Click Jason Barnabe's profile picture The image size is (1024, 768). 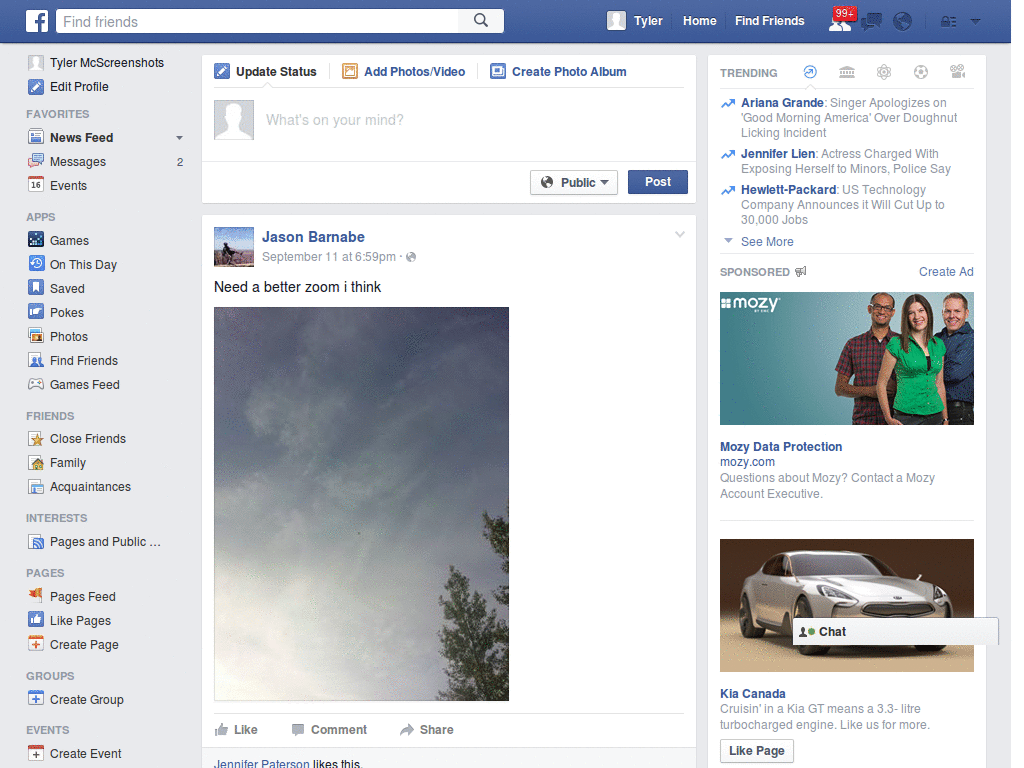click(x=234, y=247)
